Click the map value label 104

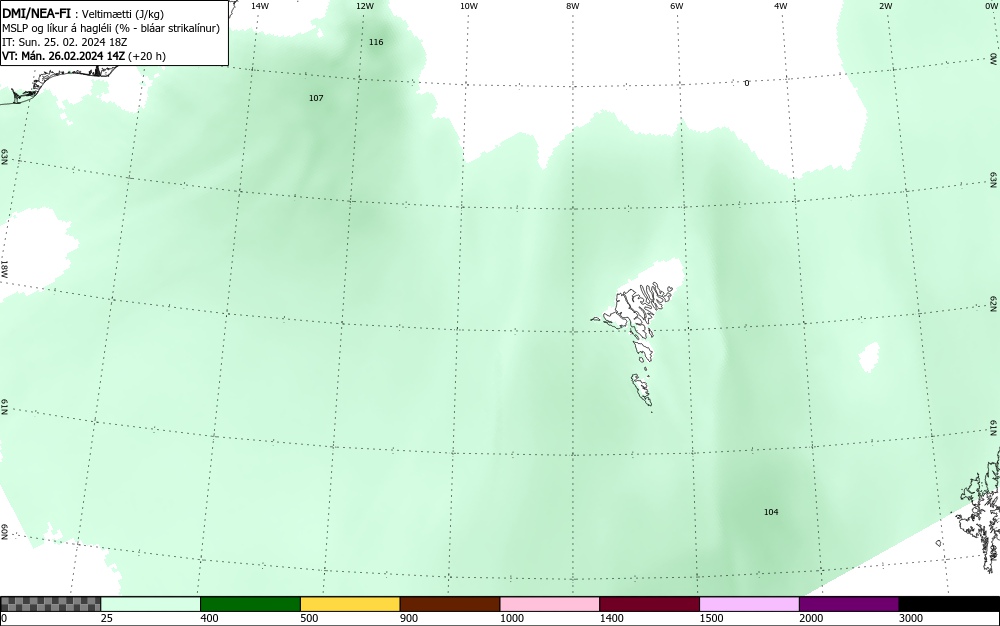pos(771,512)
